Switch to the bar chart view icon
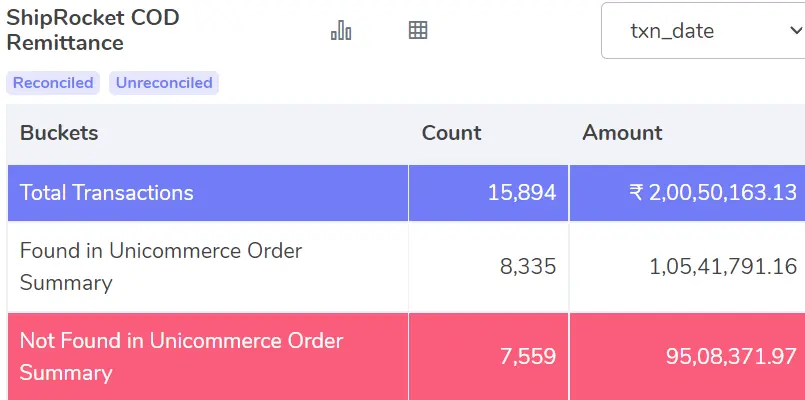 pyautogui.click(x=341, y=30)
